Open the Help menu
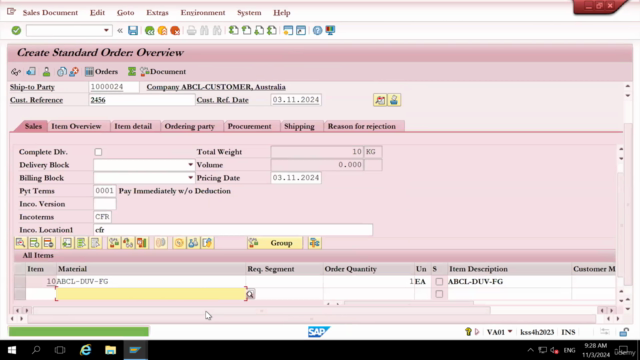This screenshot has width=640, height=360. pyautogui.click(x=282, y=13)
